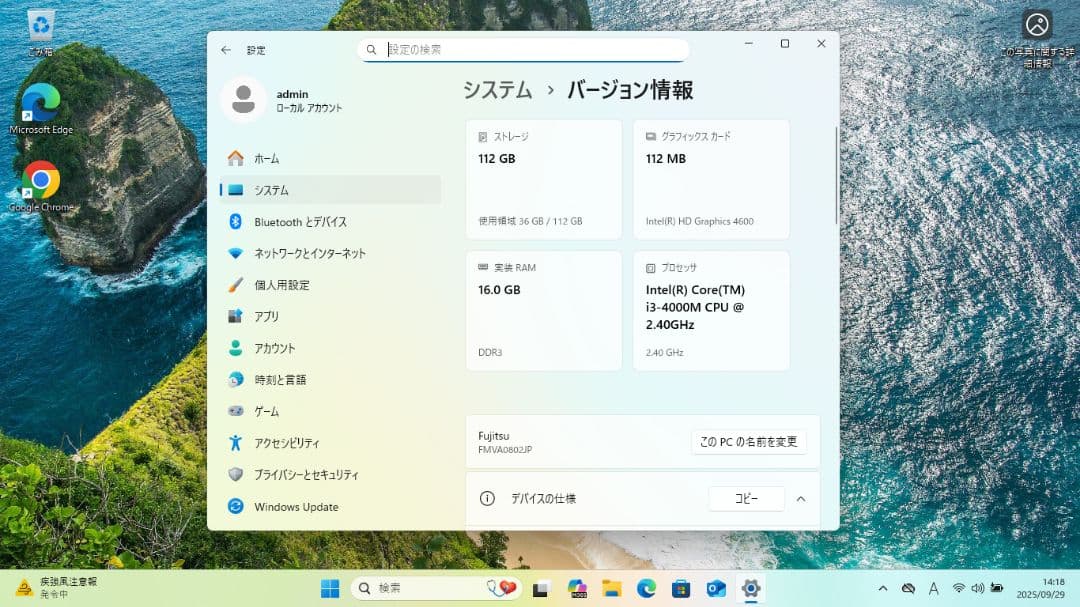Image resolution: width=1080 pixels, height=607 pixels.
Task: Click the FMVA0802JP model text
Action: [505, 450]
